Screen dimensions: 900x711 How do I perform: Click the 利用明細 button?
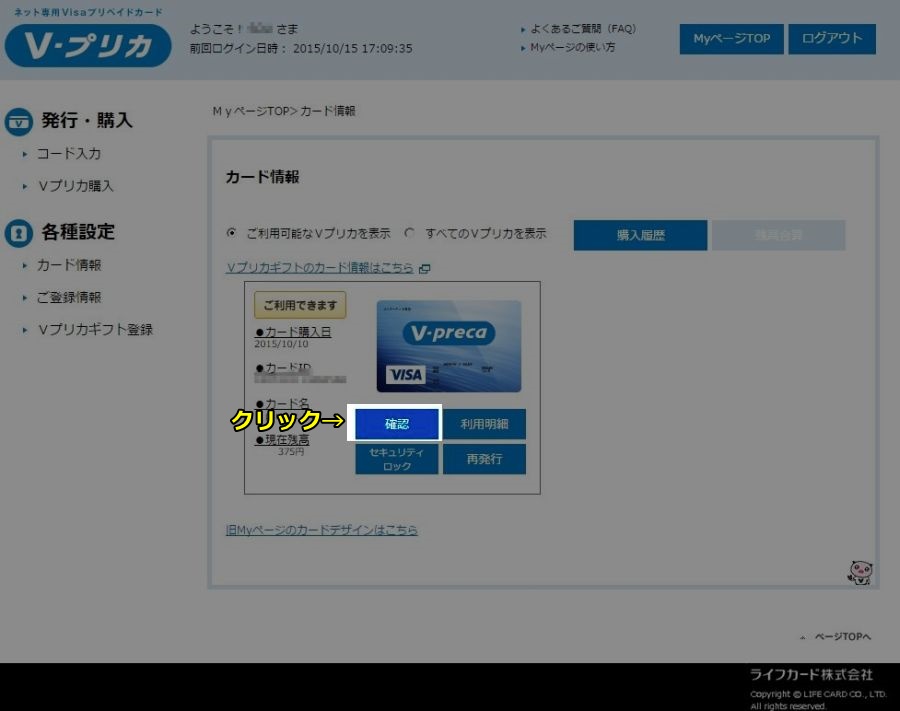point(484,424)
